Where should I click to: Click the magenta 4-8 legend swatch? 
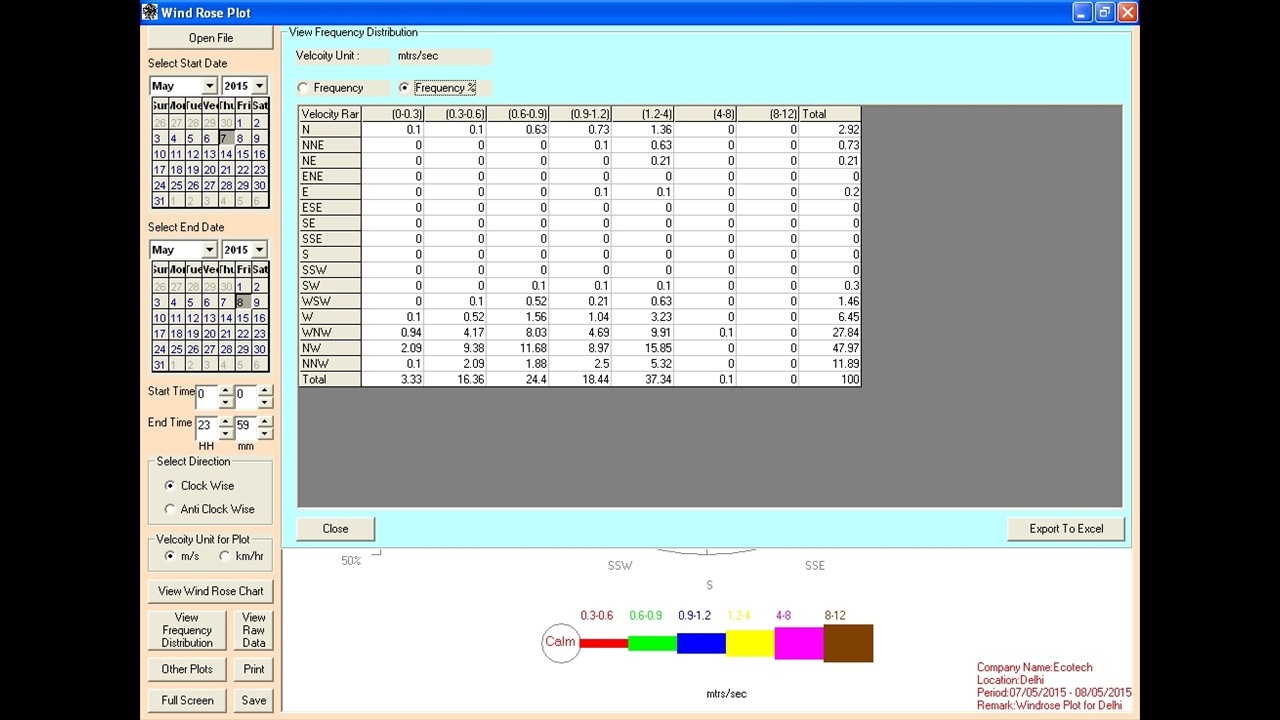tap(799, 642)
